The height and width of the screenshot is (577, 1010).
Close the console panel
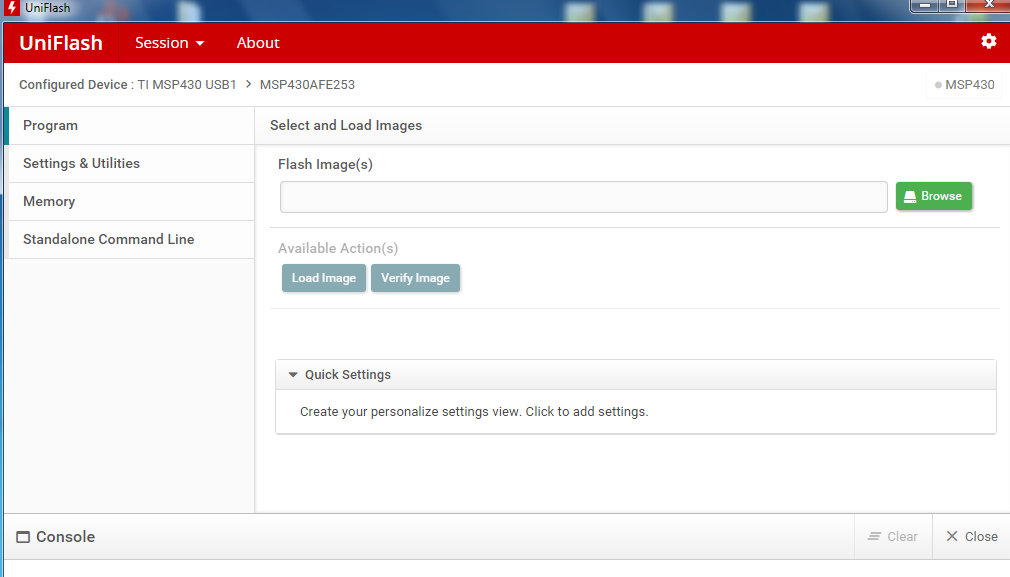(971, 536)
